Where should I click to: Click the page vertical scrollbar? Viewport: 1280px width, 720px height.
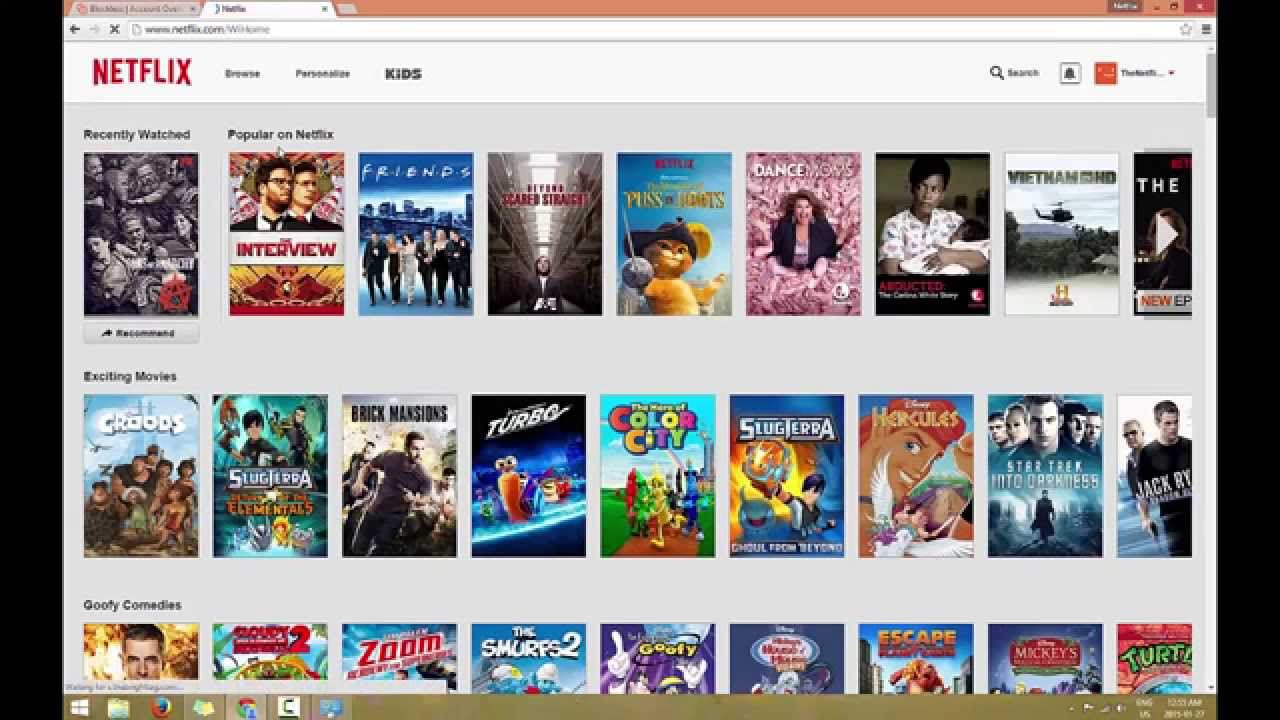click(x=1211, y=85)
